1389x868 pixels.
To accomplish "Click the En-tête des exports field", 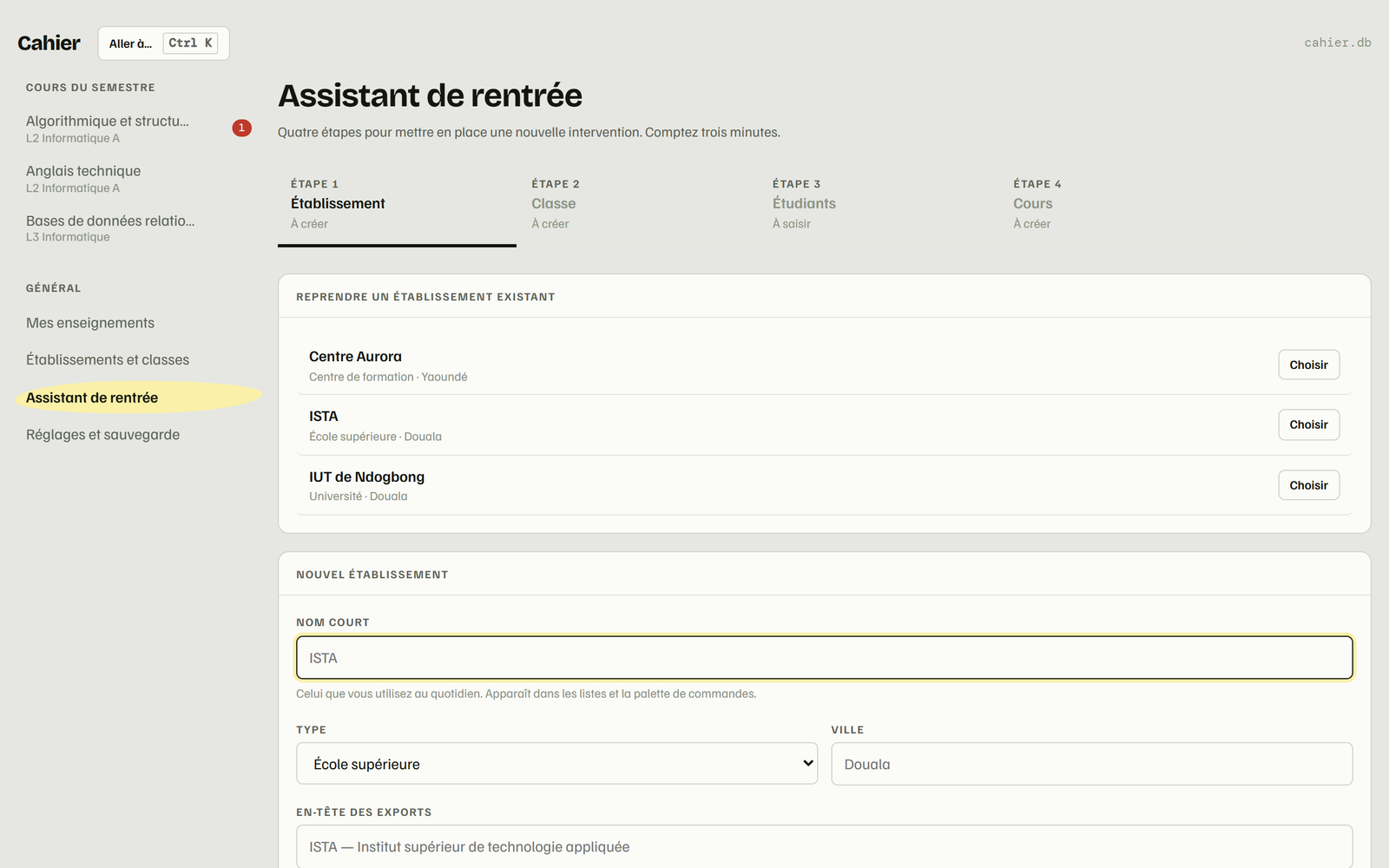I will pos(824,846).
